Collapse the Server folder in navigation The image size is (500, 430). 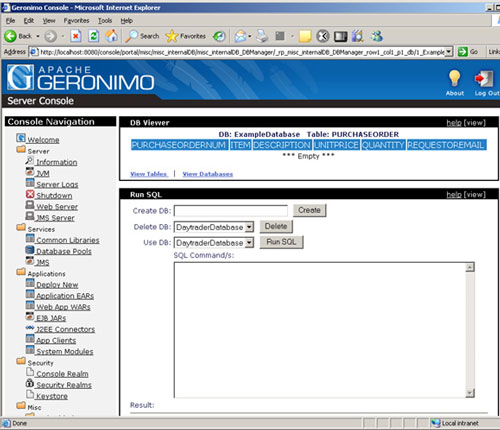(x=21, y=150)
